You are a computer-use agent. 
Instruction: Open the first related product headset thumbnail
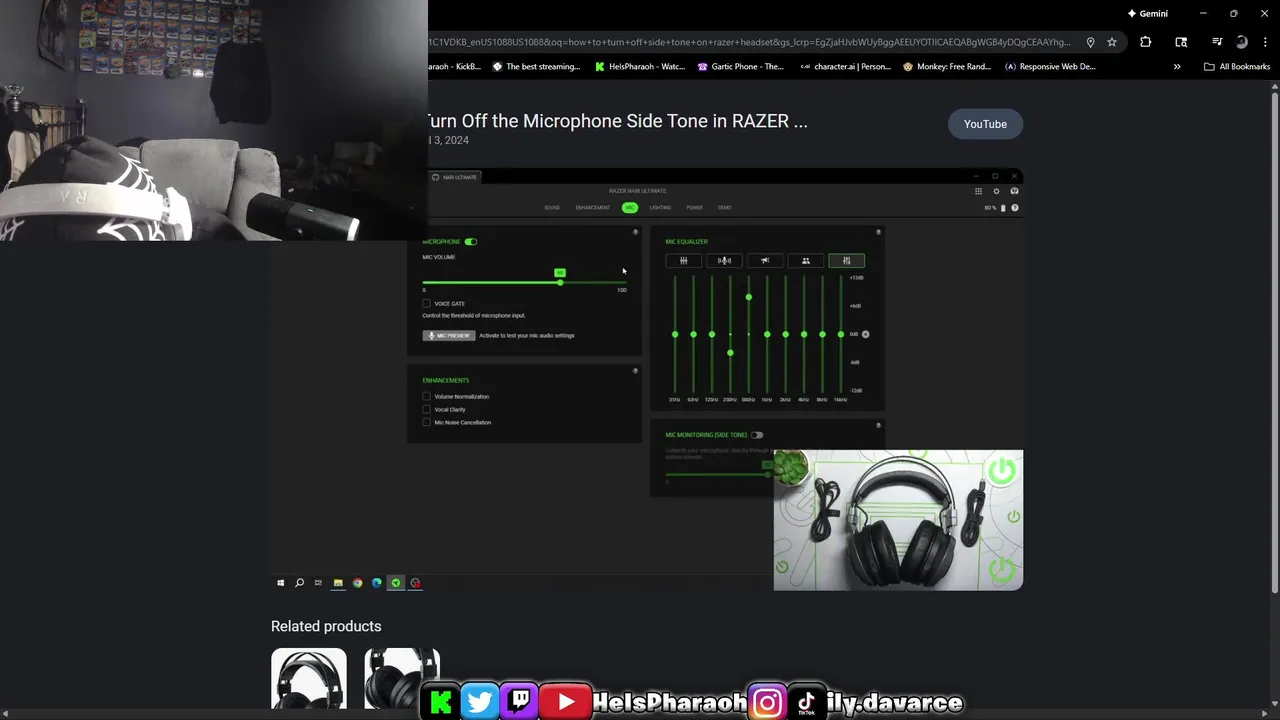(x=309, y=679)
